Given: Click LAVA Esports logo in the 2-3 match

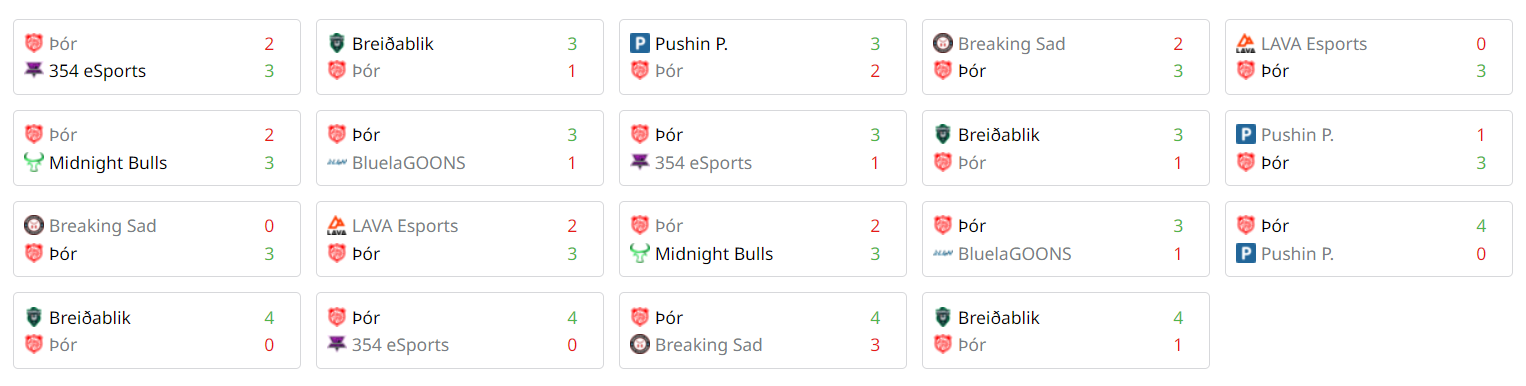Looking at the screenshot, I should [x=337, y=226].
